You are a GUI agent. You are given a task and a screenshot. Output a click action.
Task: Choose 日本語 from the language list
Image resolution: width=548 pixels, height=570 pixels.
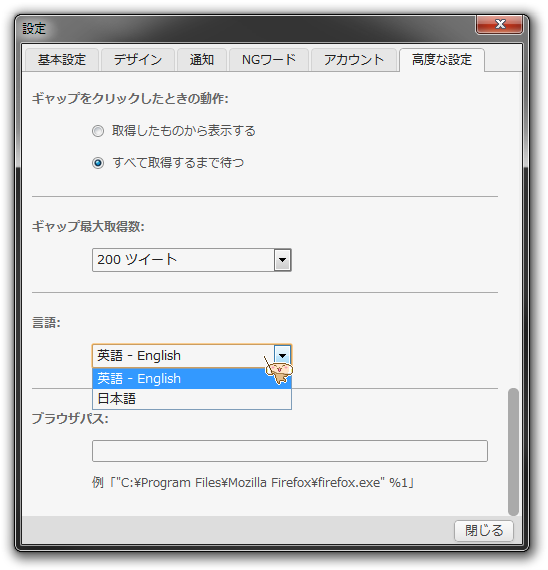(x=192, y=399)
